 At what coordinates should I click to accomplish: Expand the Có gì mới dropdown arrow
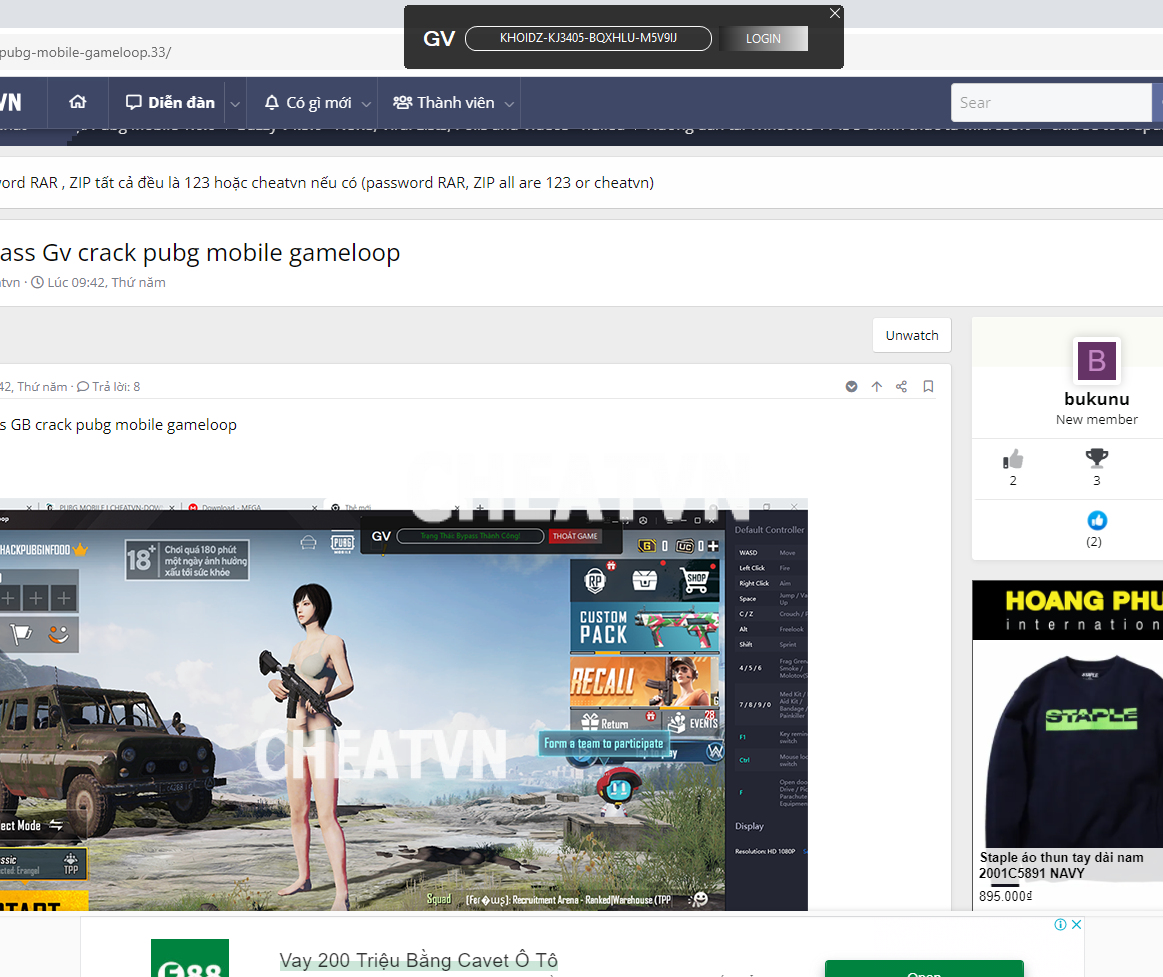click(x=366, y=104)
